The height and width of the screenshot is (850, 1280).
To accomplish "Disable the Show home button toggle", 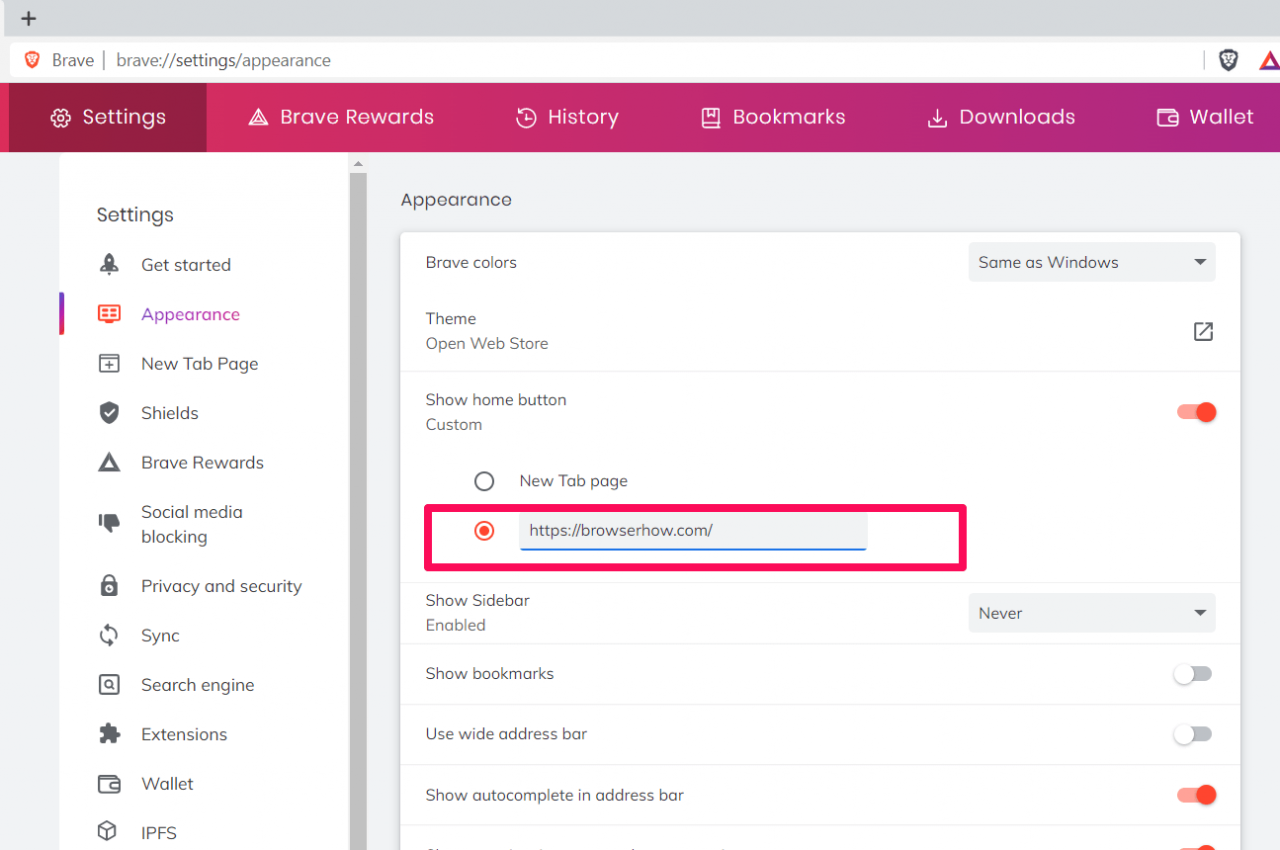I will click(x=1196, y=411).
